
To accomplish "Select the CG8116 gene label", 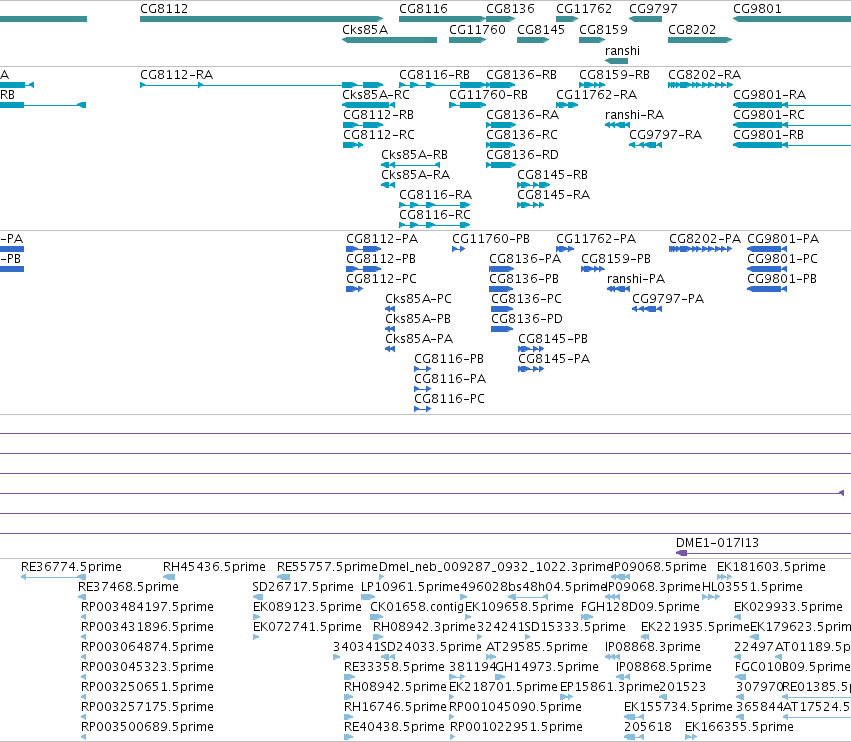I will click(x=423, y=9).
